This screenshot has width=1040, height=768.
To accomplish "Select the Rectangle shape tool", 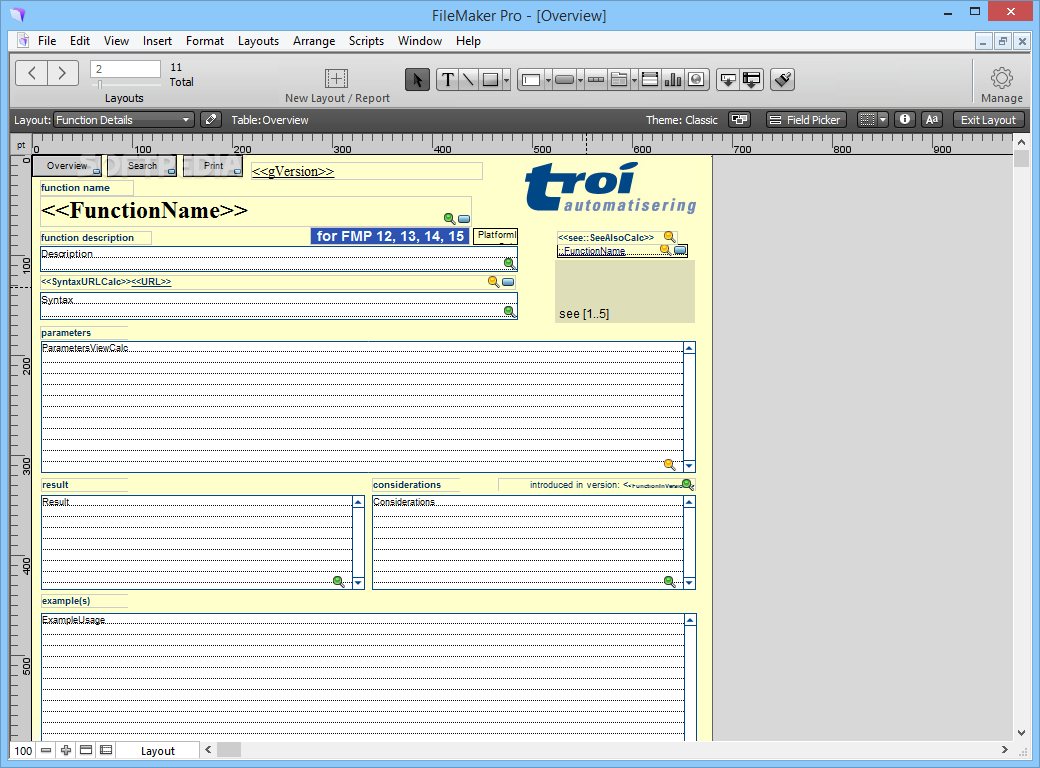I will [490, 80].
